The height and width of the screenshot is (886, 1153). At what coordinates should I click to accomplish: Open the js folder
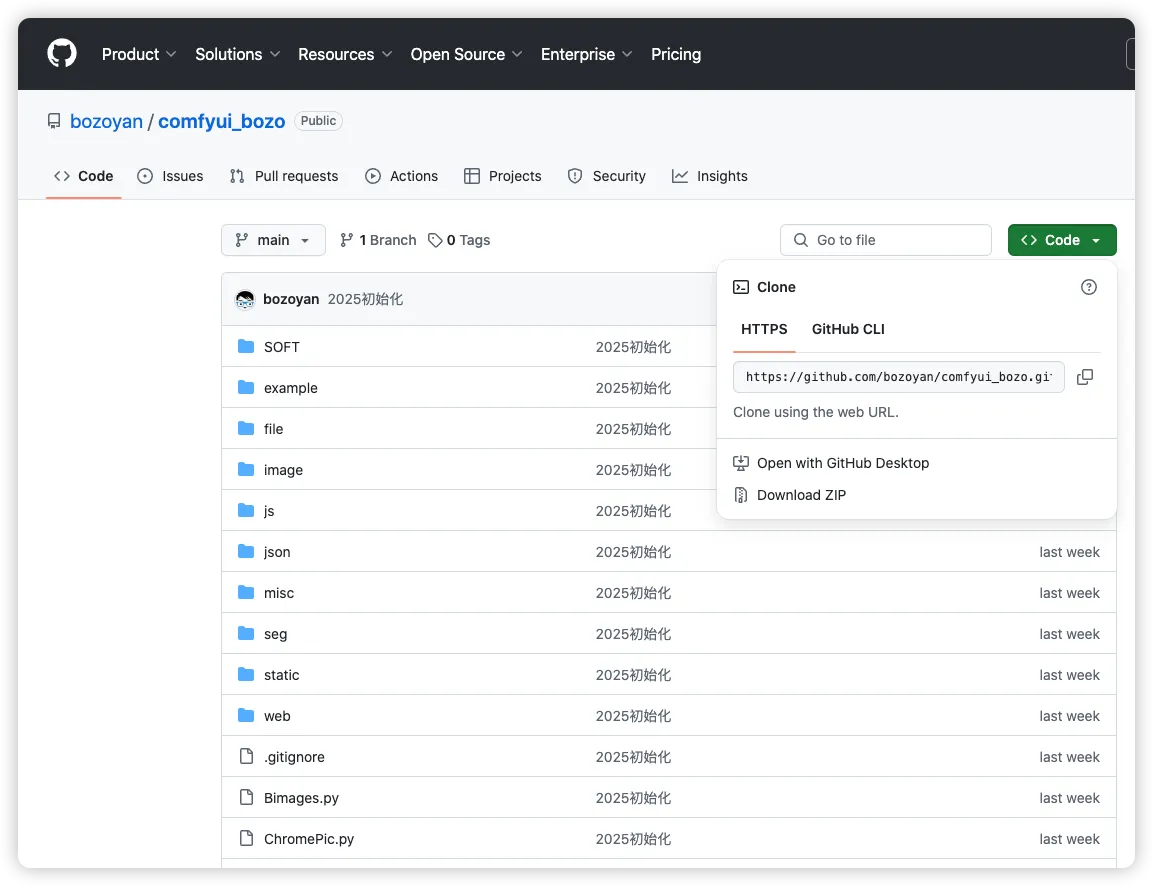point(269,511)
